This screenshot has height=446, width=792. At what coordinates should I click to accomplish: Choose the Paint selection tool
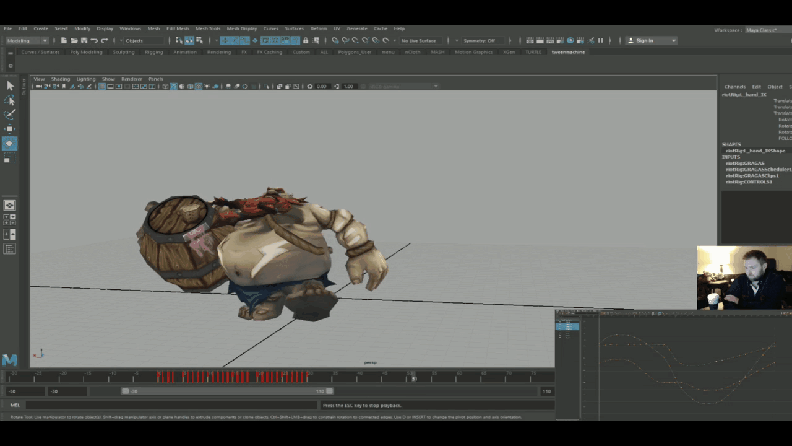[10, 114]
